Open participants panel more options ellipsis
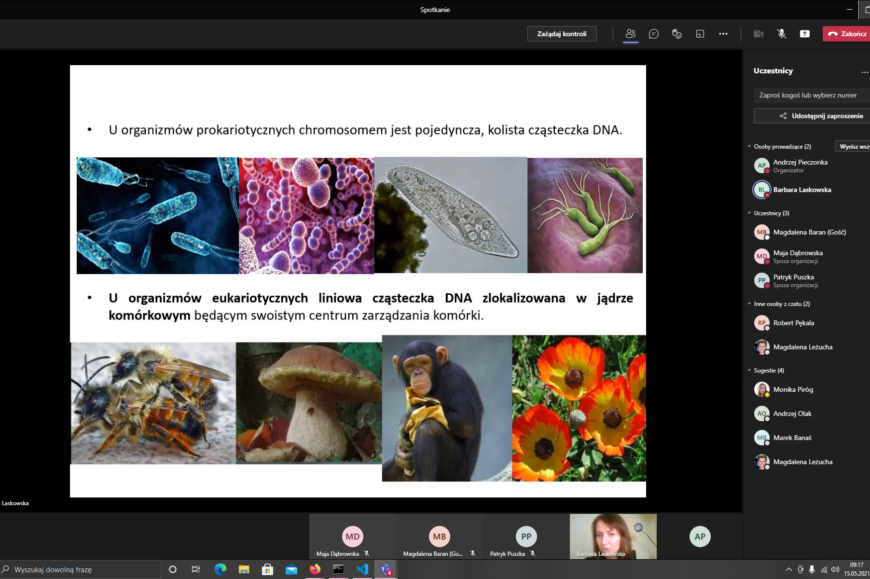 (x=864, y=72)
